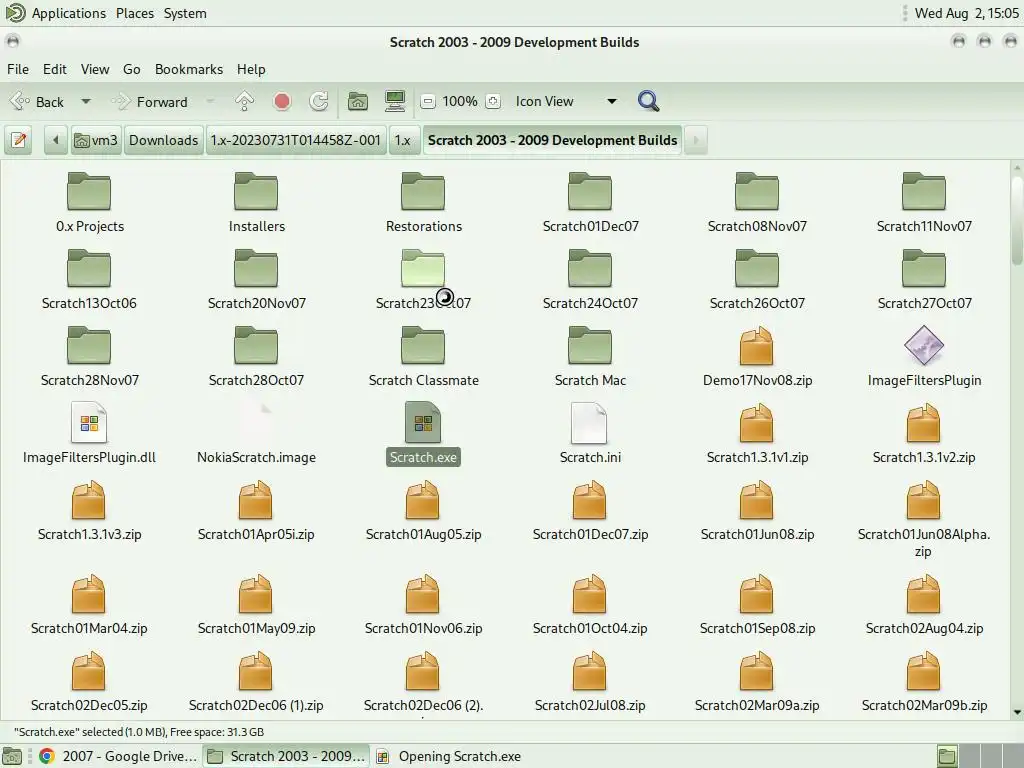
Task: Select the Installers folder icon
Action: 256,191
